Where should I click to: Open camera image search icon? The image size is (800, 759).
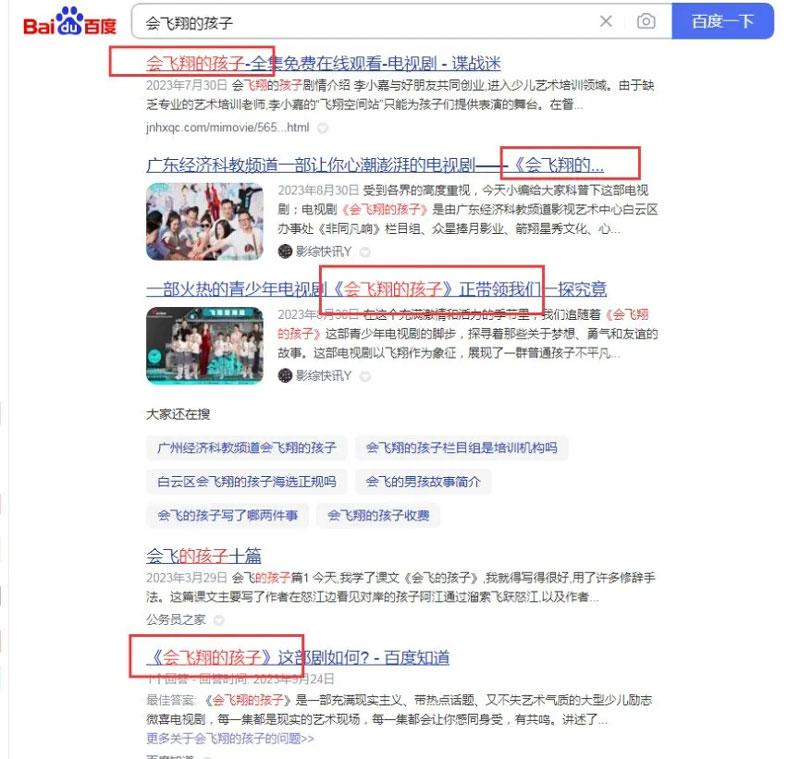click(x=646, y=21)
